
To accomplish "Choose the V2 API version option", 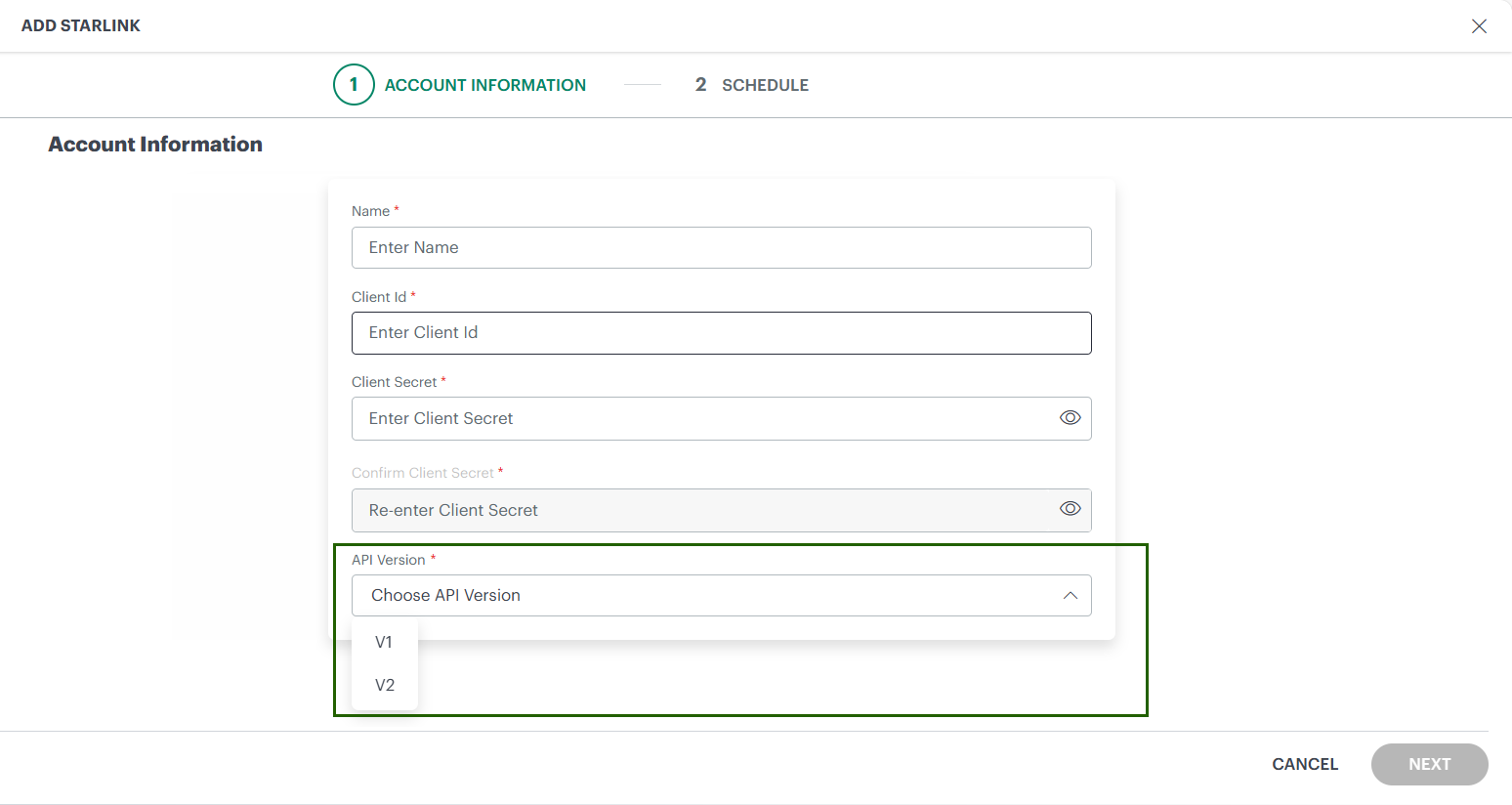I will coord(385,685).
